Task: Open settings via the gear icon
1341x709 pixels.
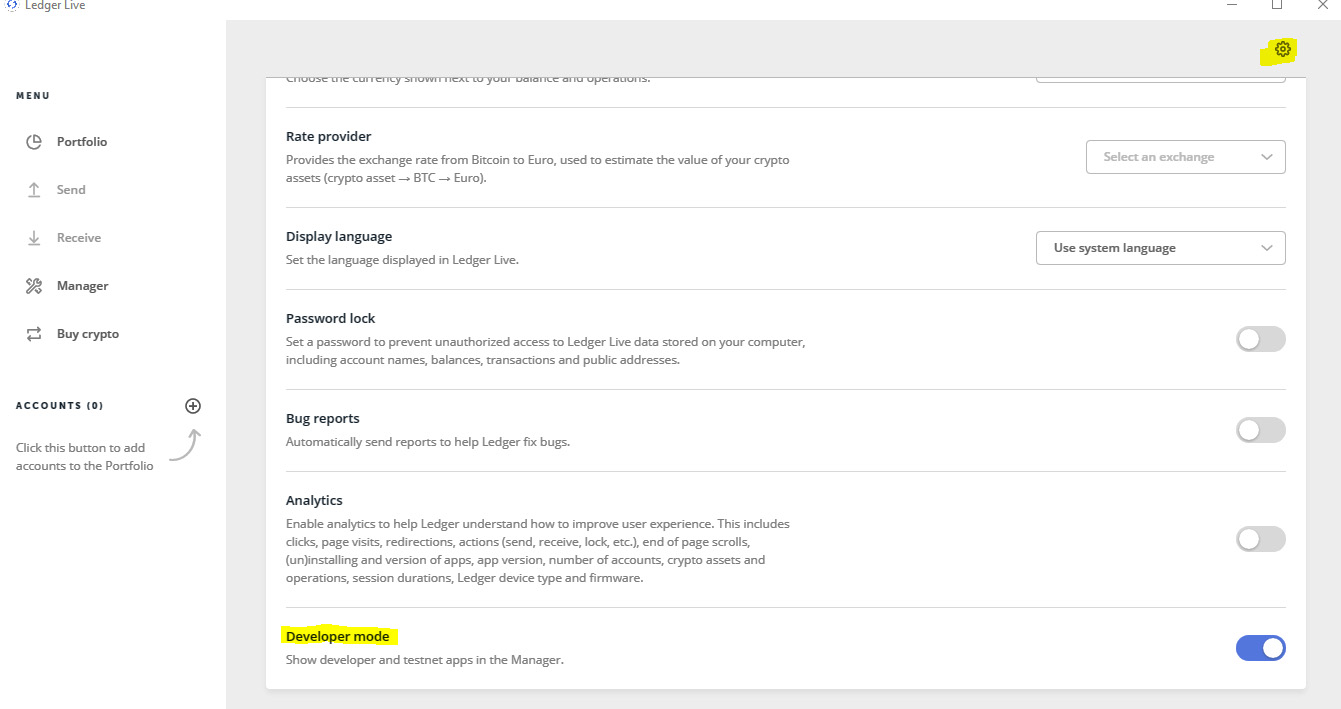Action: coord(1283,49)
